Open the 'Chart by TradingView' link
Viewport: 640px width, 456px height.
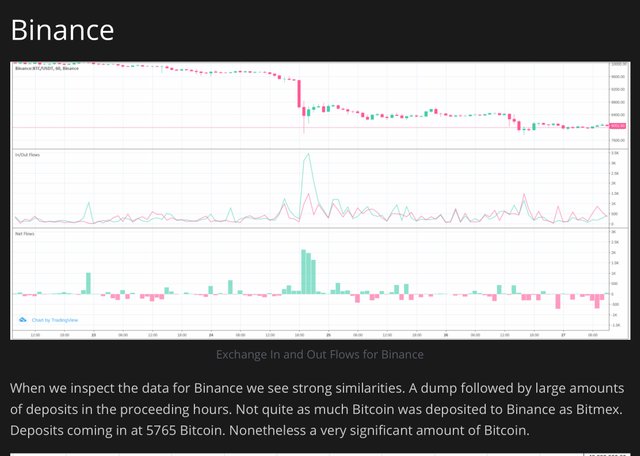pos(43,320)
